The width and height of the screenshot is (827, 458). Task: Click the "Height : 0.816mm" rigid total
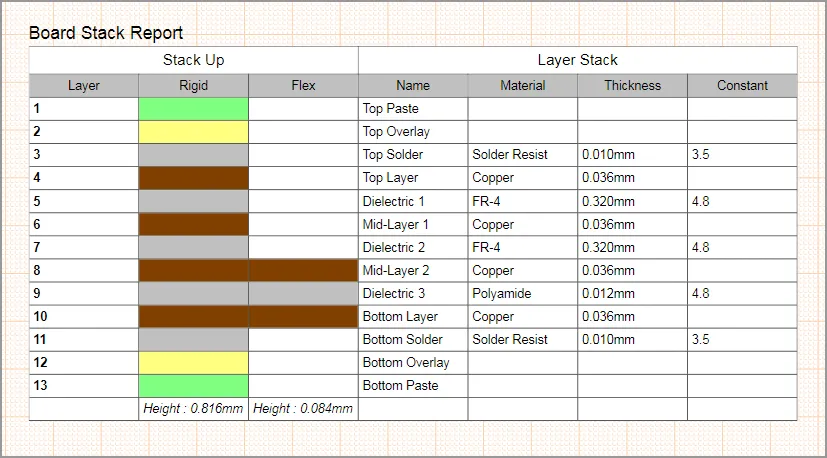pyautogui.click(x=194, y=408)
